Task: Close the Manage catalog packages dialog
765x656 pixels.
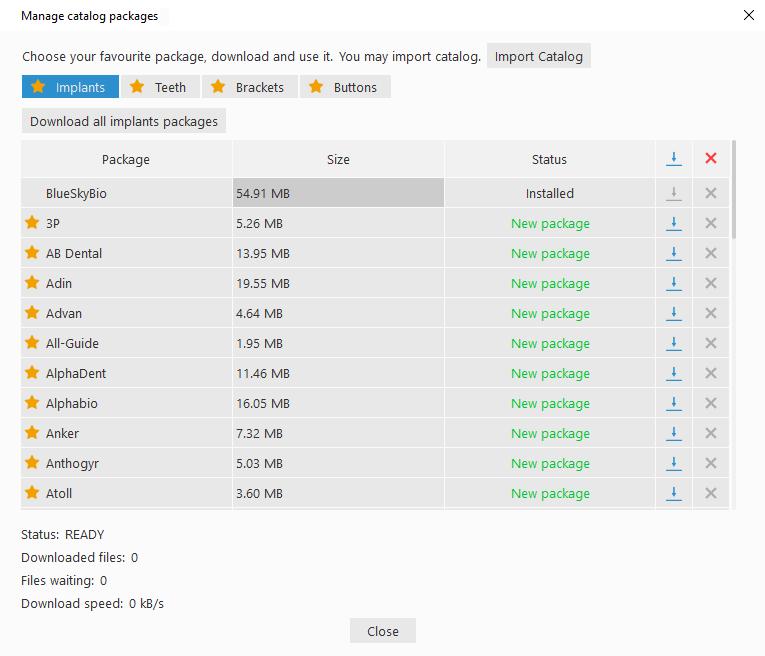Action: [748, 15]
